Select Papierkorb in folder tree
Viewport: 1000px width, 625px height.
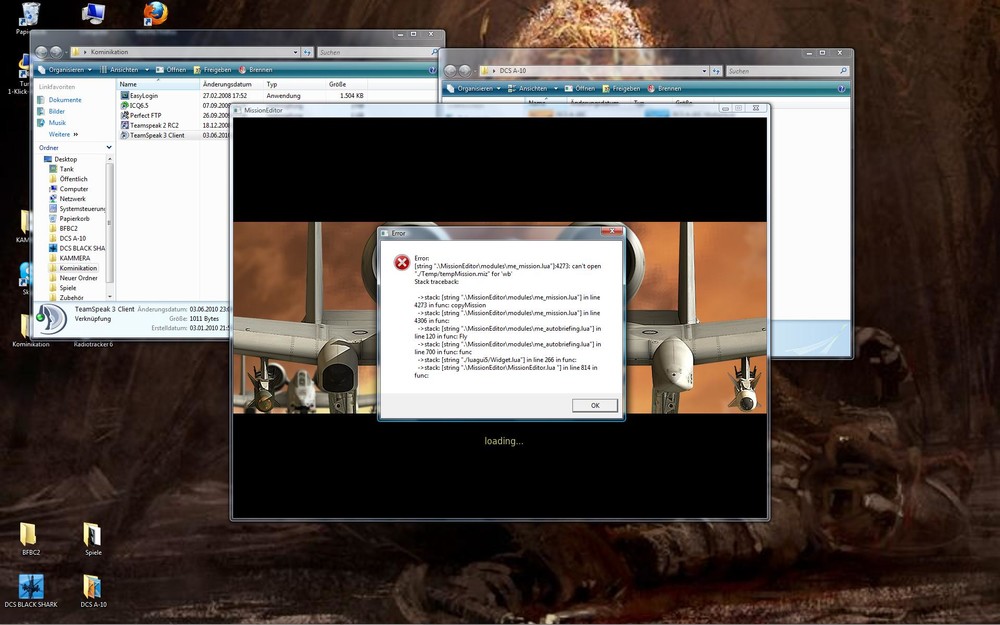click(x=70, y=219)
